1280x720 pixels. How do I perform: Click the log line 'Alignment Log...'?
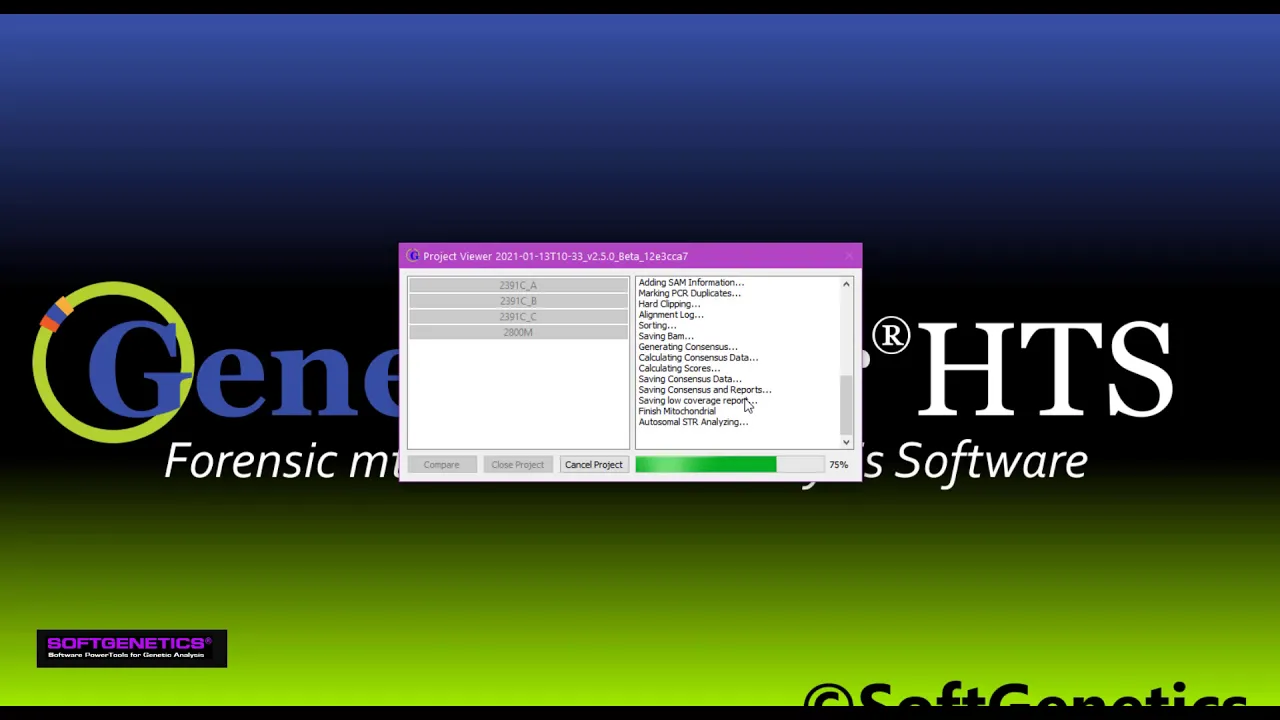point(671,315)
